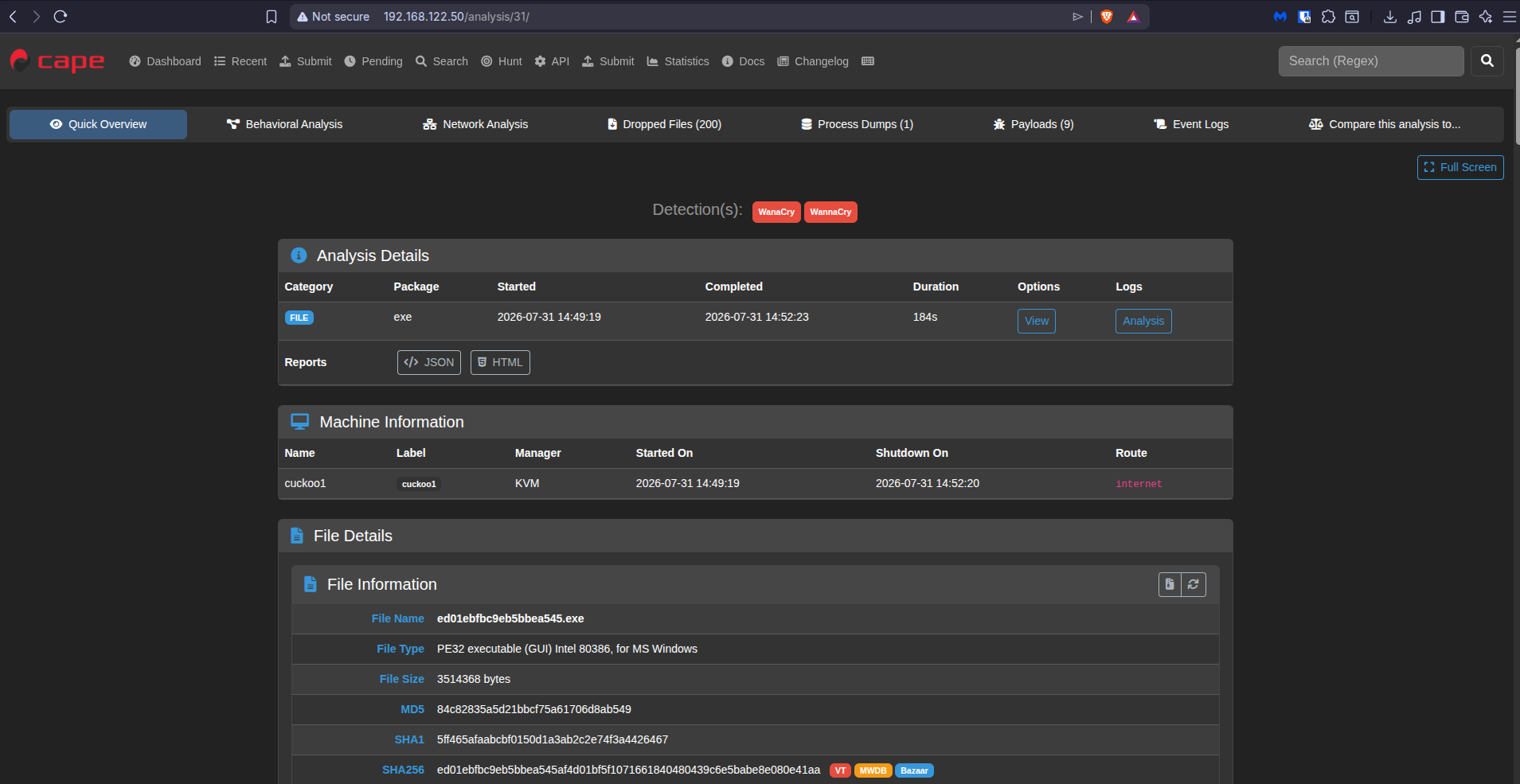Click the Full Screen button
Viewport: 1520px width, 784px height.
coord(1460,167)
